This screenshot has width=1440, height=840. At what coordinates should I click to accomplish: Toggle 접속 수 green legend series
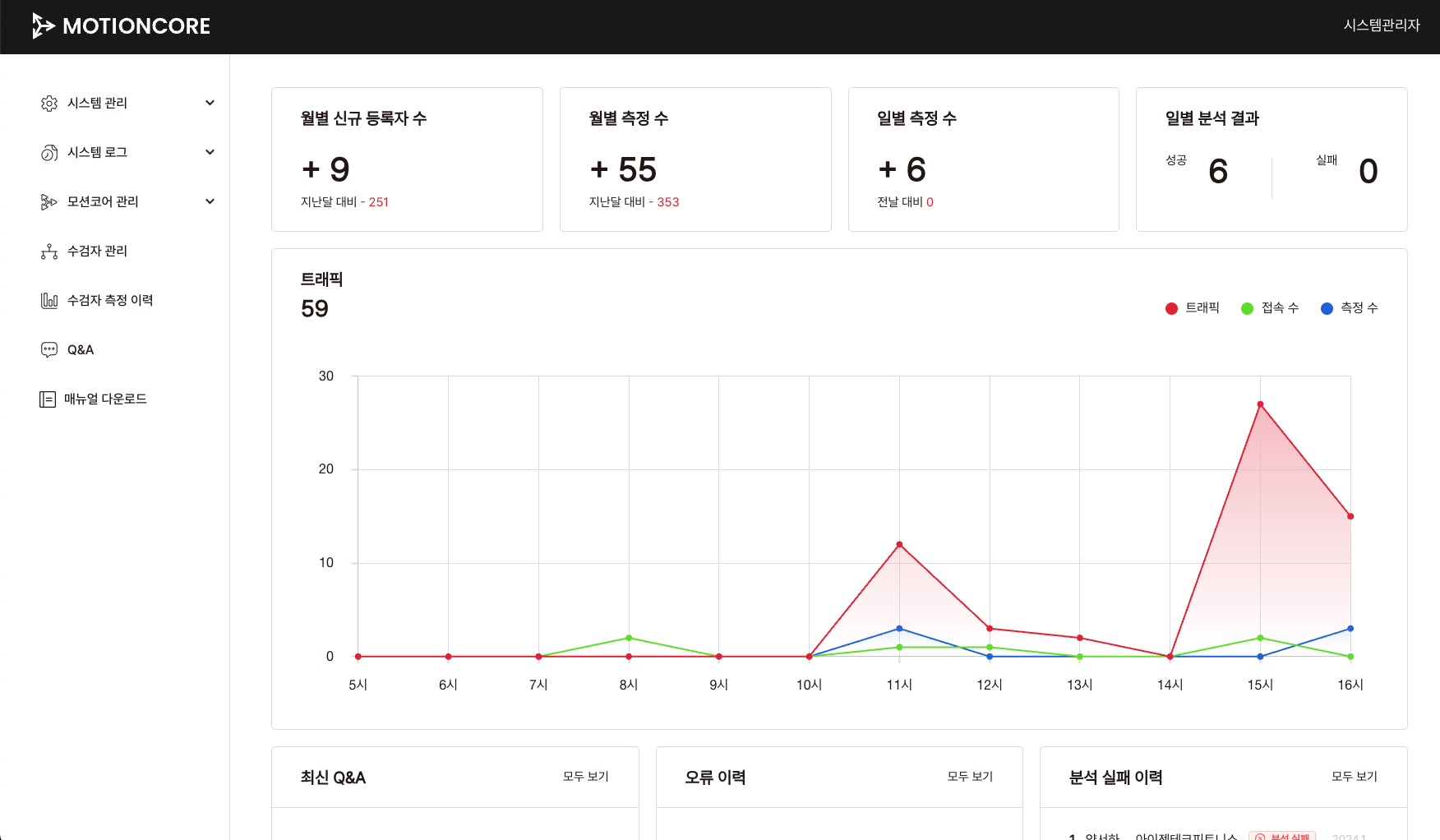[1270, 308]
